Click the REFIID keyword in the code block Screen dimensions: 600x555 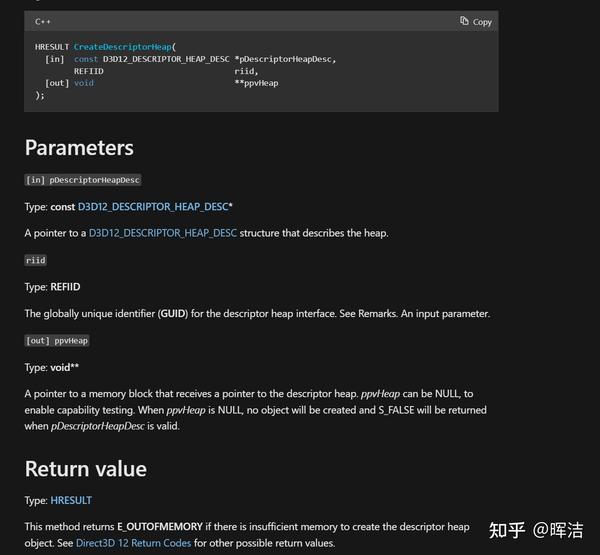point(88,71)
